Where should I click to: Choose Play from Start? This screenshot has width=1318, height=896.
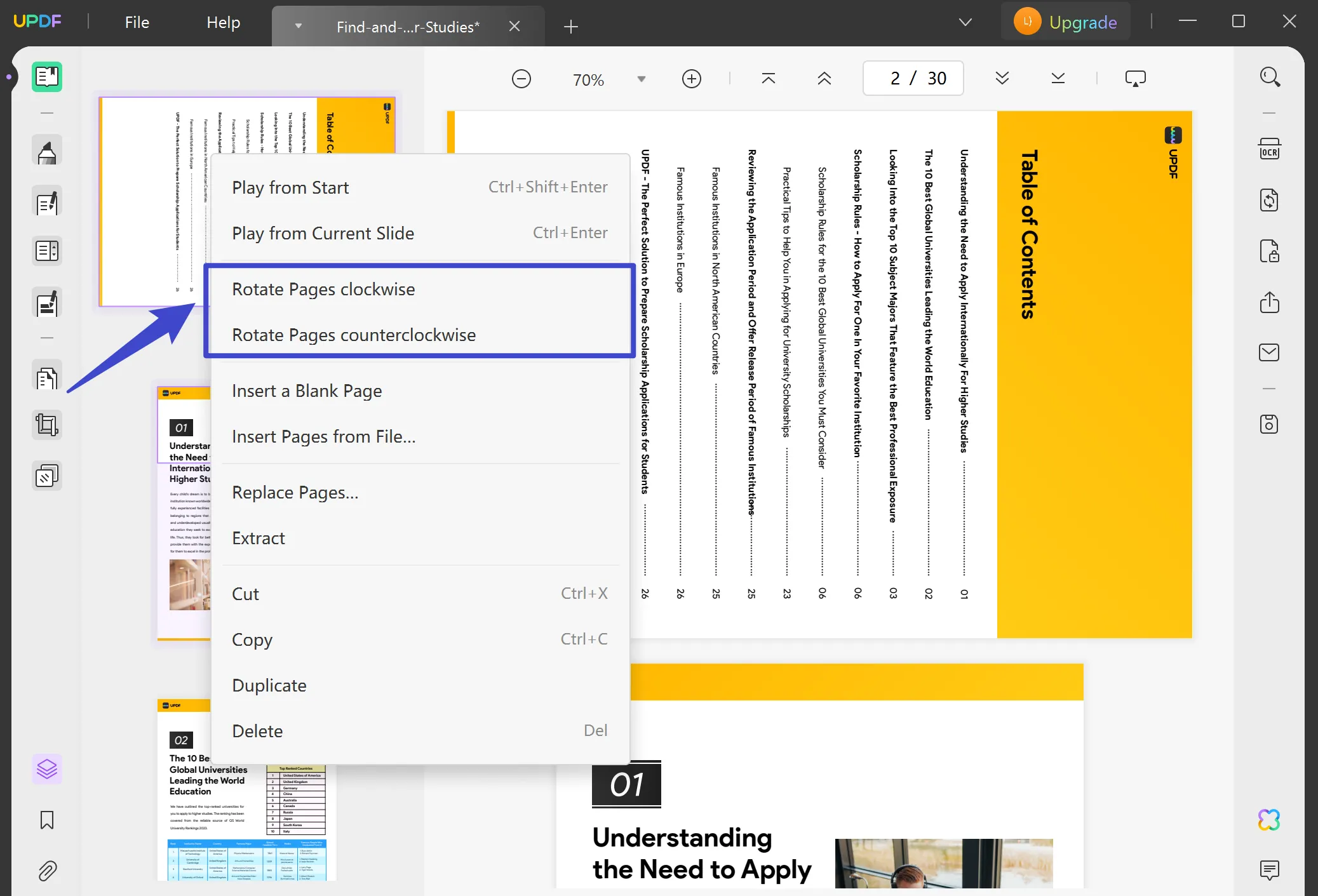pyautogui.click(x=420, y=187)
